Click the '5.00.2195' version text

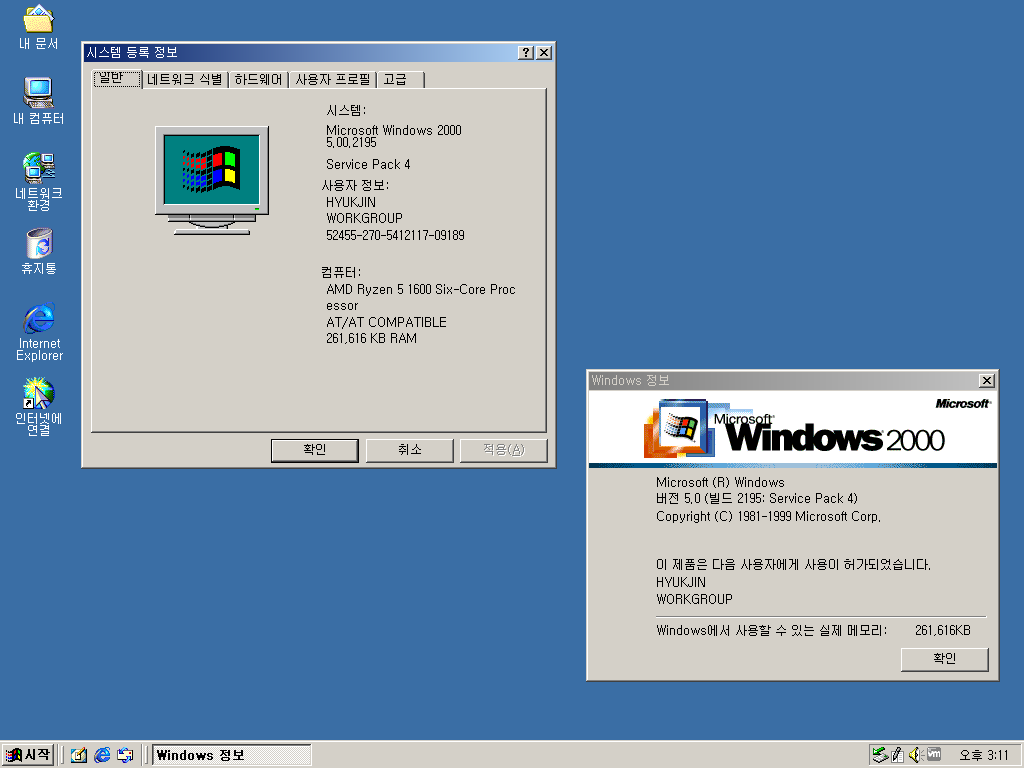(x=351, y=142)
